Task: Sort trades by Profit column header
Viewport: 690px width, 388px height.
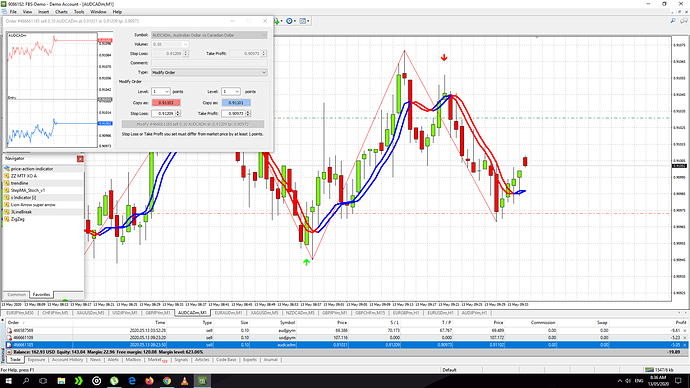Action: tap(680, 322)
